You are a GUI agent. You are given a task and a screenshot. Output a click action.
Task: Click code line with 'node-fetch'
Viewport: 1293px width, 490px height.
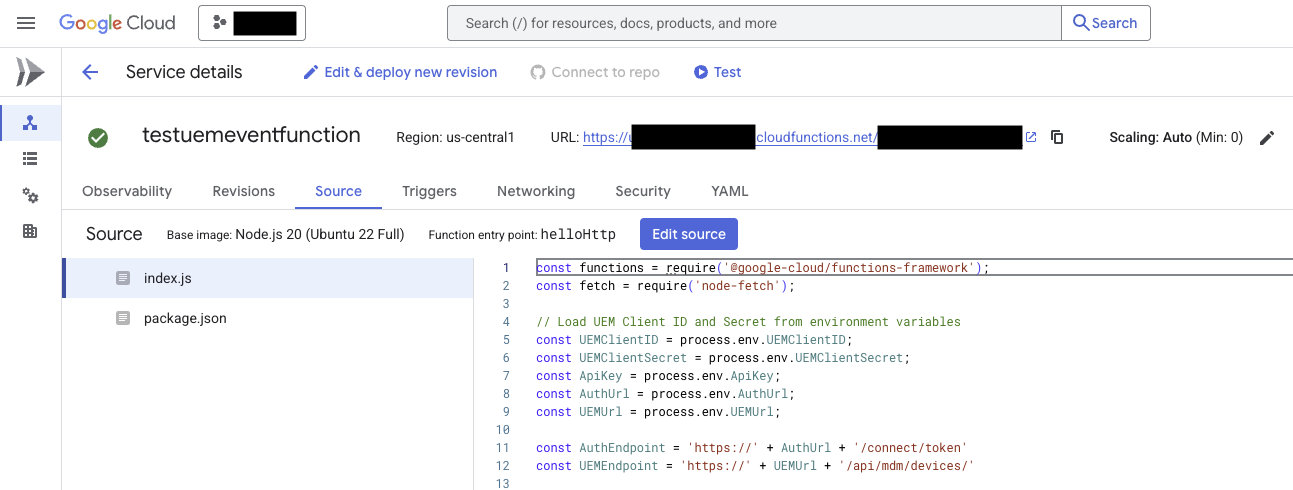(x=665, y=286)
